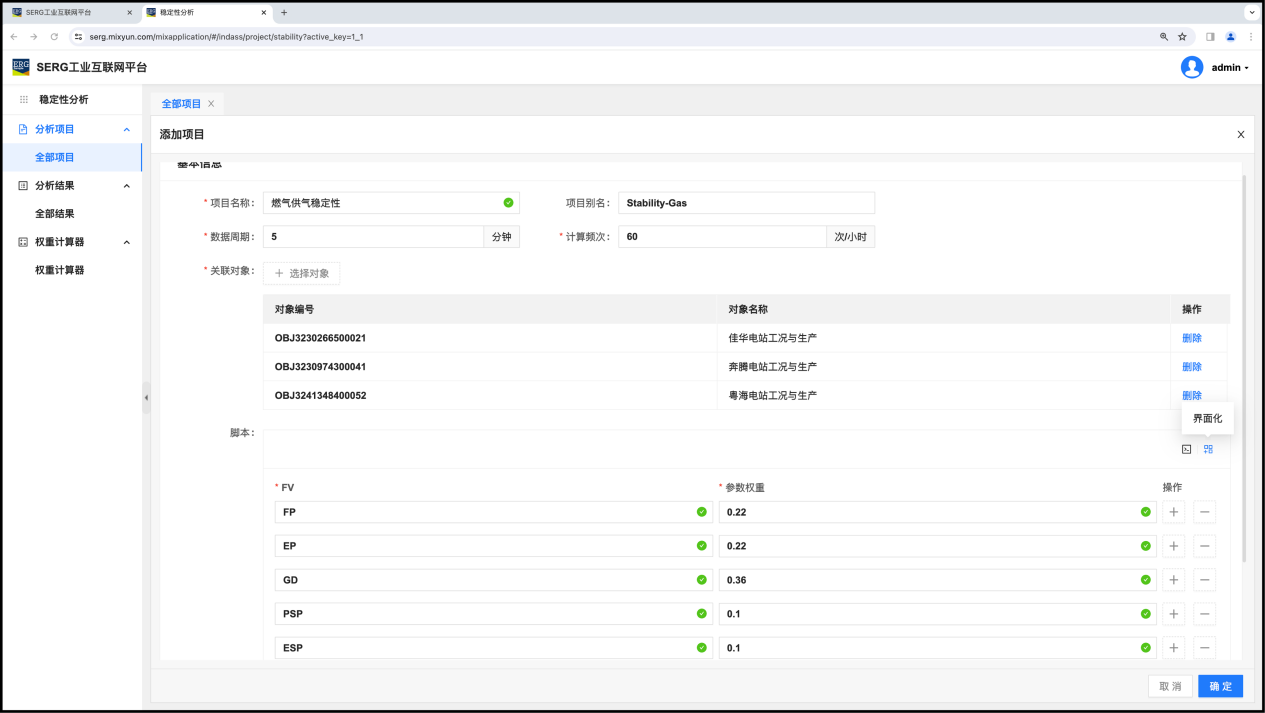
Task: Click the 确定 confirm button
Action: (x=1220, y=686)
